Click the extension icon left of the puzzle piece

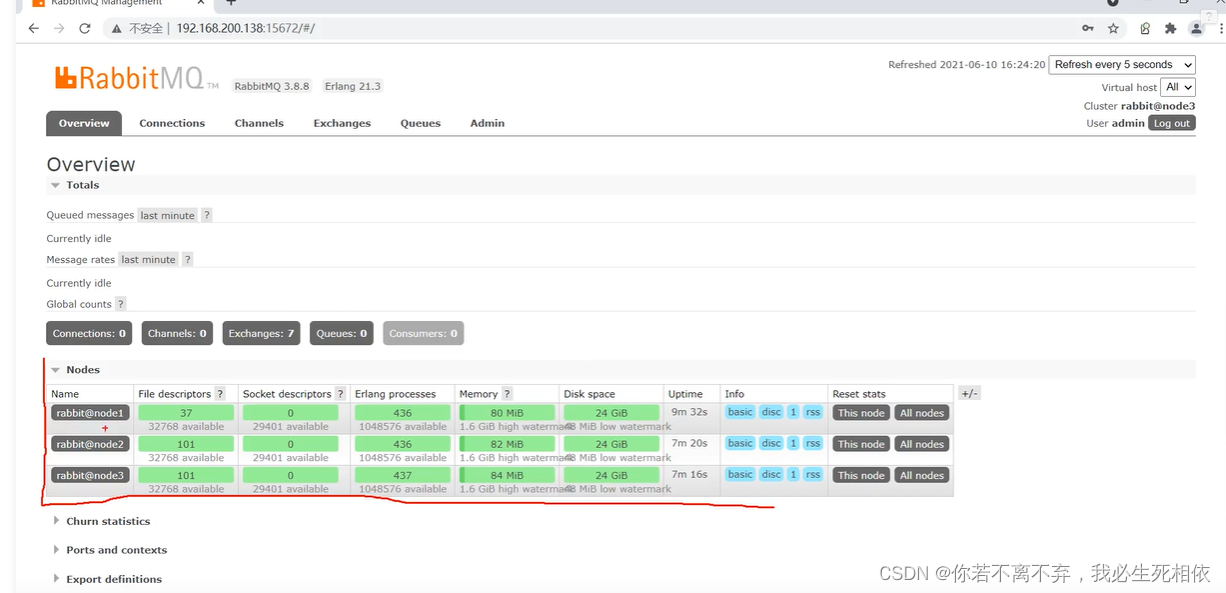(1145, 29)
